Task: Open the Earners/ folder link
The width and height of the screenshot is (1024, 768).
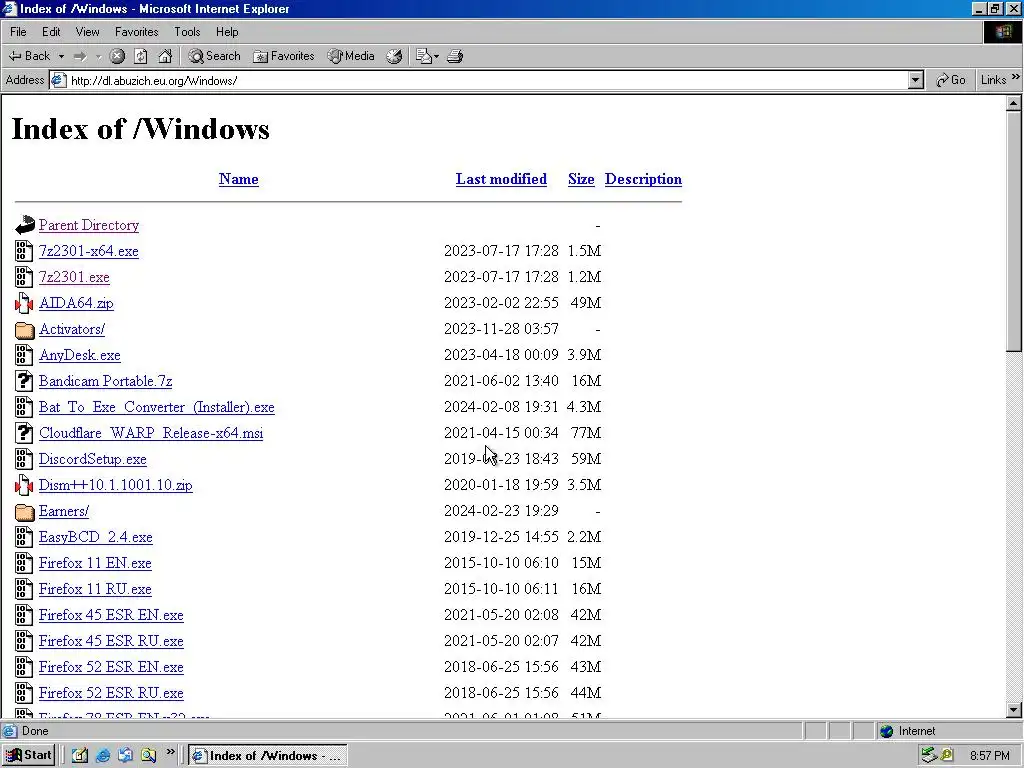Action: pos(64,511)
